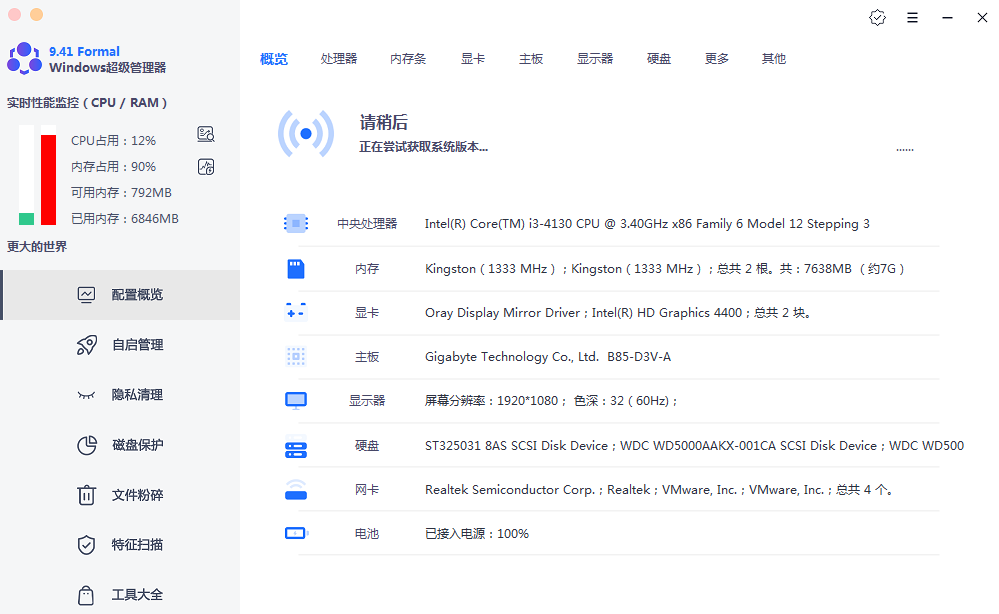Open the 硬盘 tab

tap(659, 59)
